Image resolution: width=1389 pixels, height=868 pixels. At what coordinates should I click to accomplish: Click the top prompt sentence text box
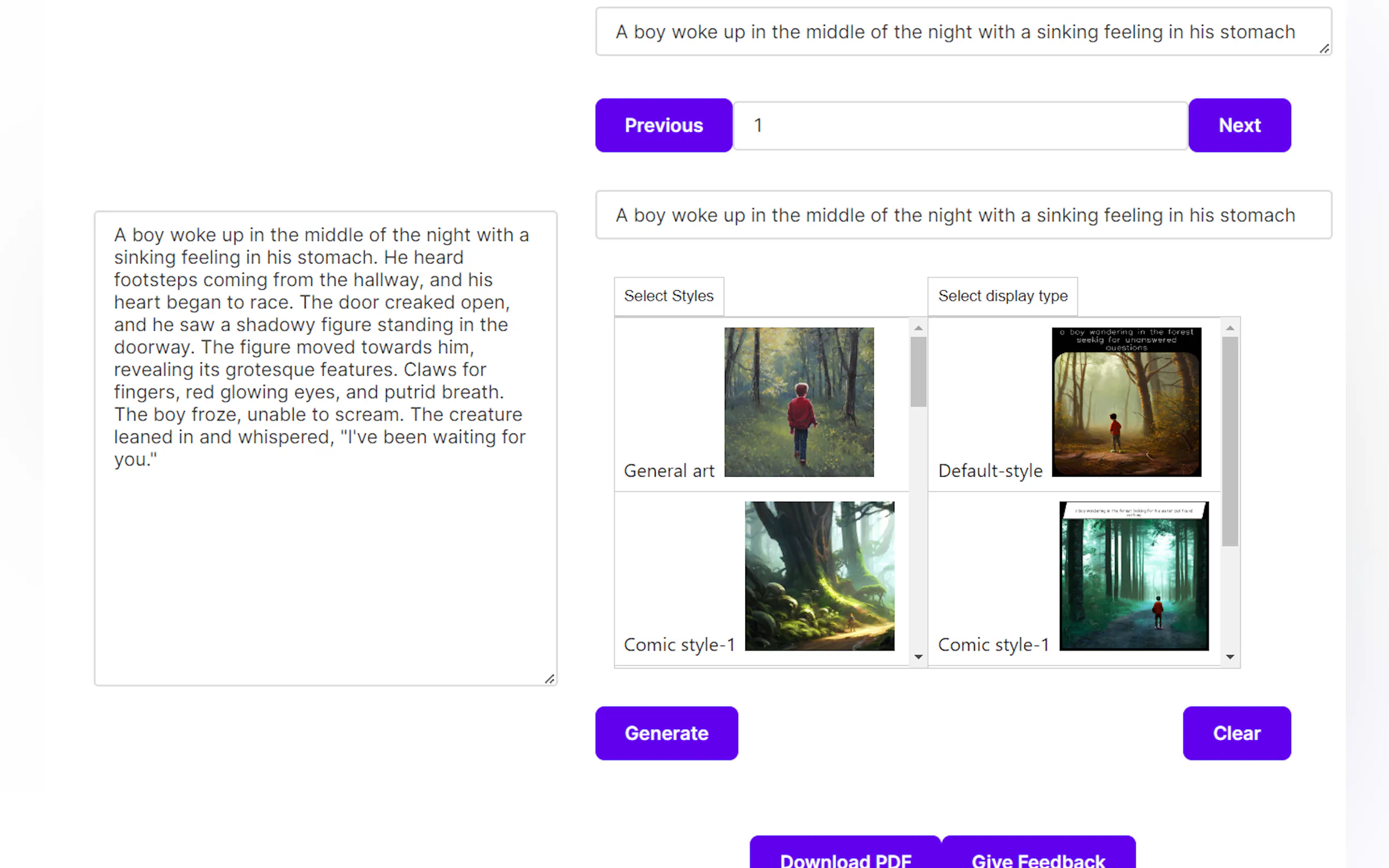[963, 32]
